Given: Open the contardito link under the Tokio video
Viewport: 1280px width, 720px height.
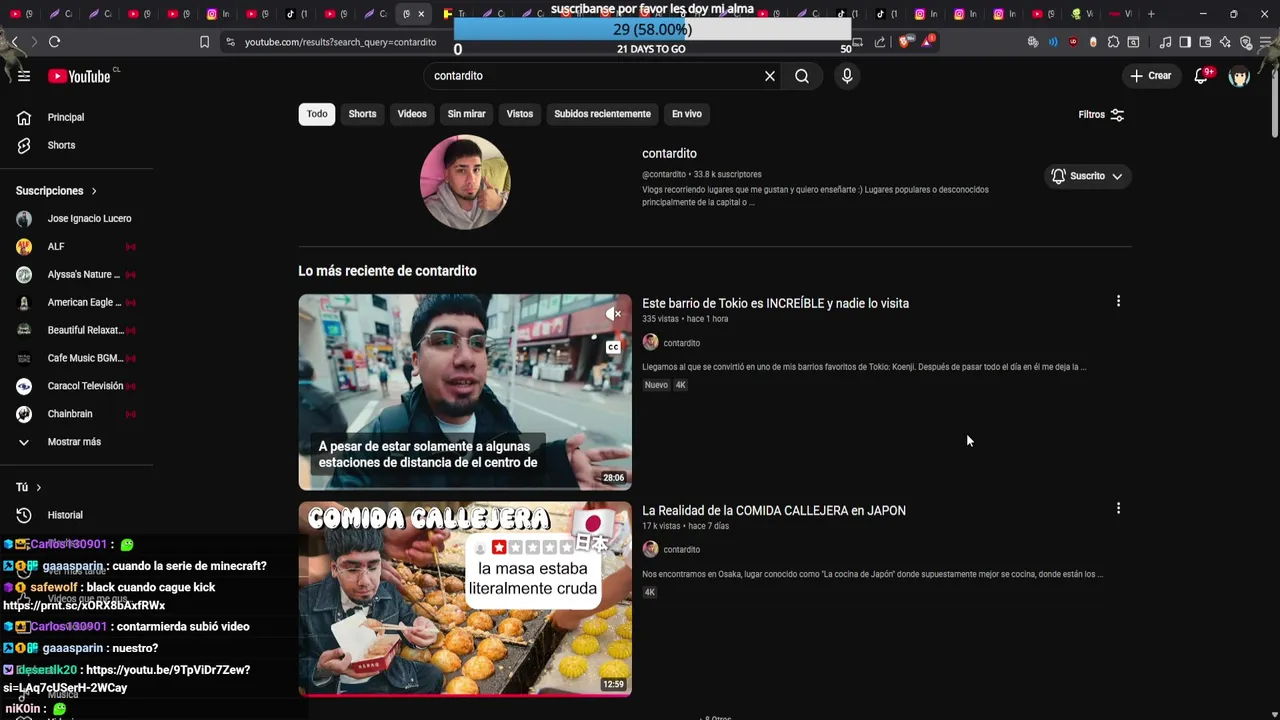Looking at the screenshot, I should pos(681,343).
